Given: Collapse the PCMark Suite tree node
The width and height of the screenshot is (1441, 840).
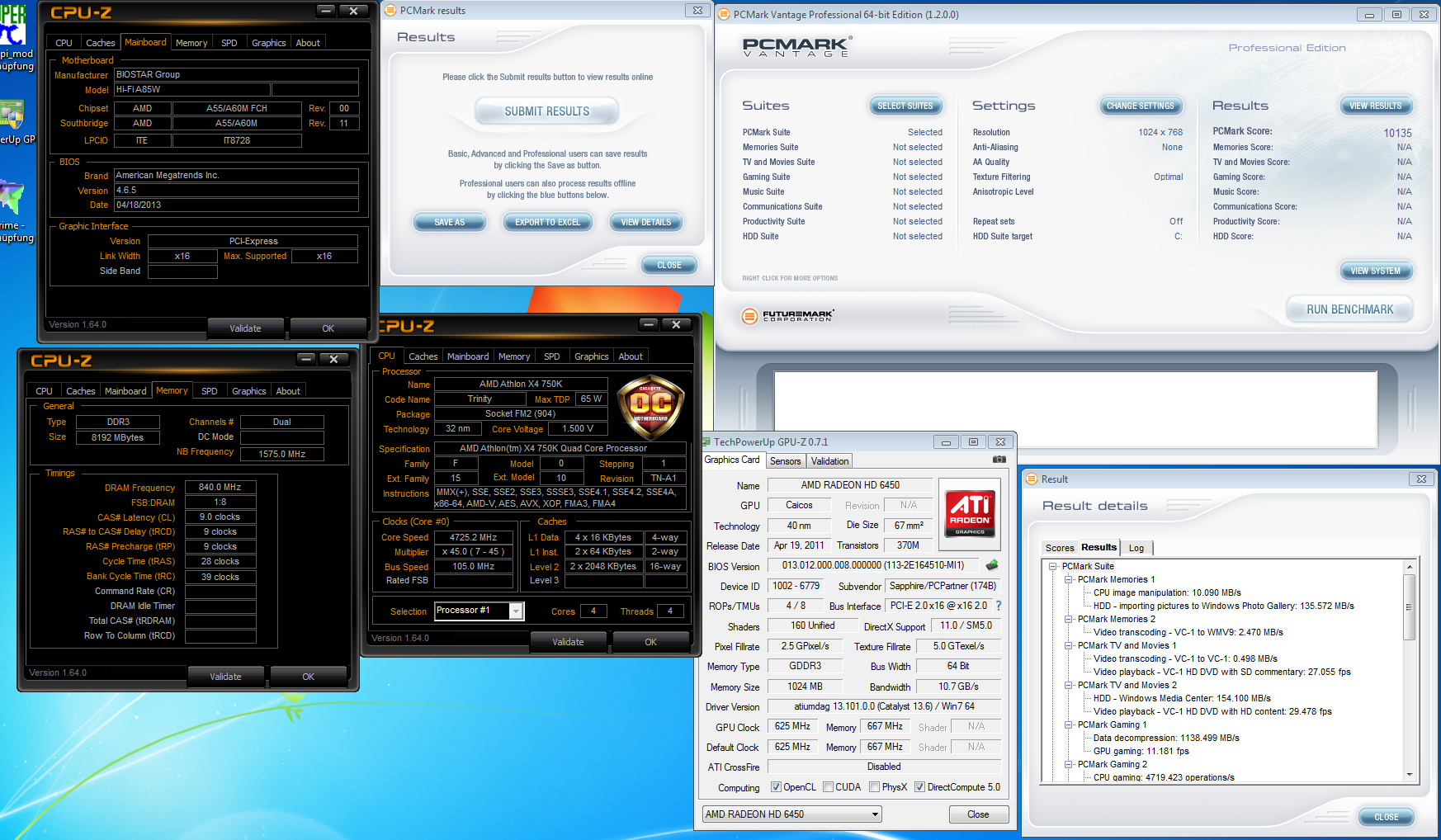Looking at the screenshot, I should click(1053, 566).
